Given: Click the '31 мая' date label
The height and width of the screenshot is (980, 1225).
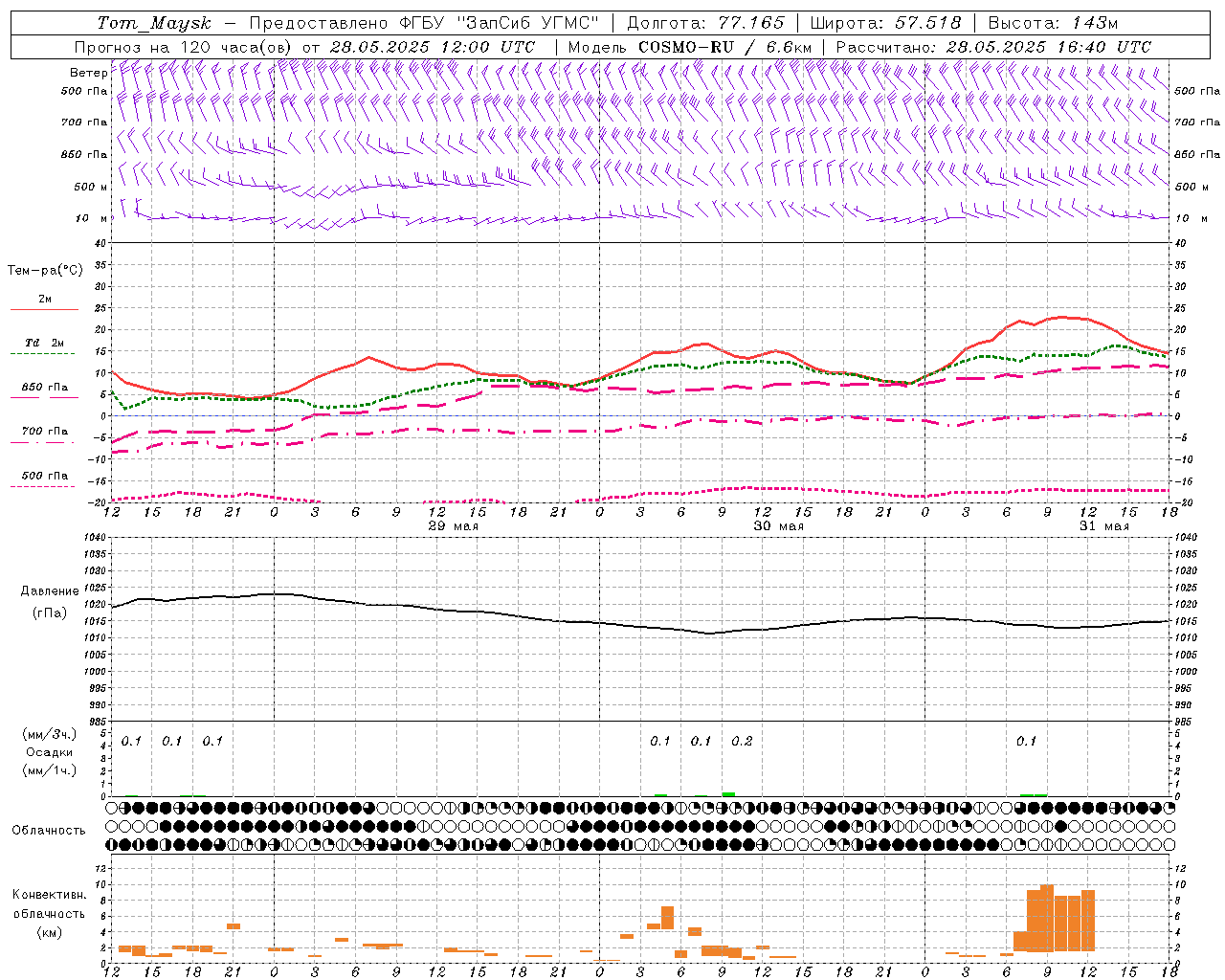Looking at the screenshot, I should tap(1103, 526).
